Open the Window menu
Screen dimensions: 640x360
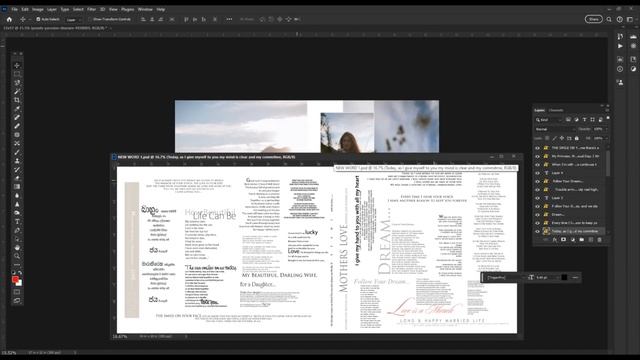click(145, 9)
